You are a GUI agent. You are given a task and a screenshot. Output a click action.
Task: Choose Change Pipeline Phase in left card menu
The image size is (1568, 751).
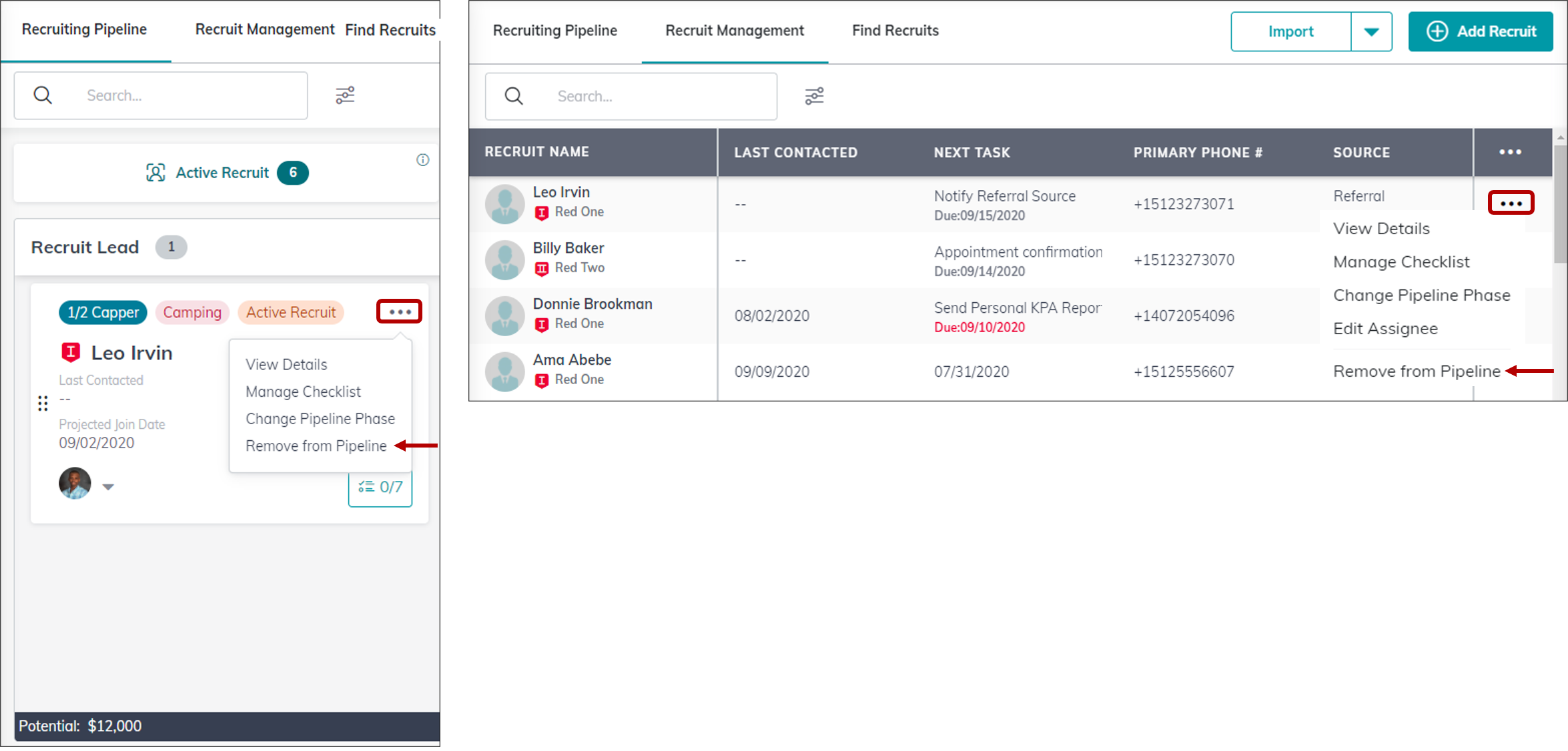point(320,419)
